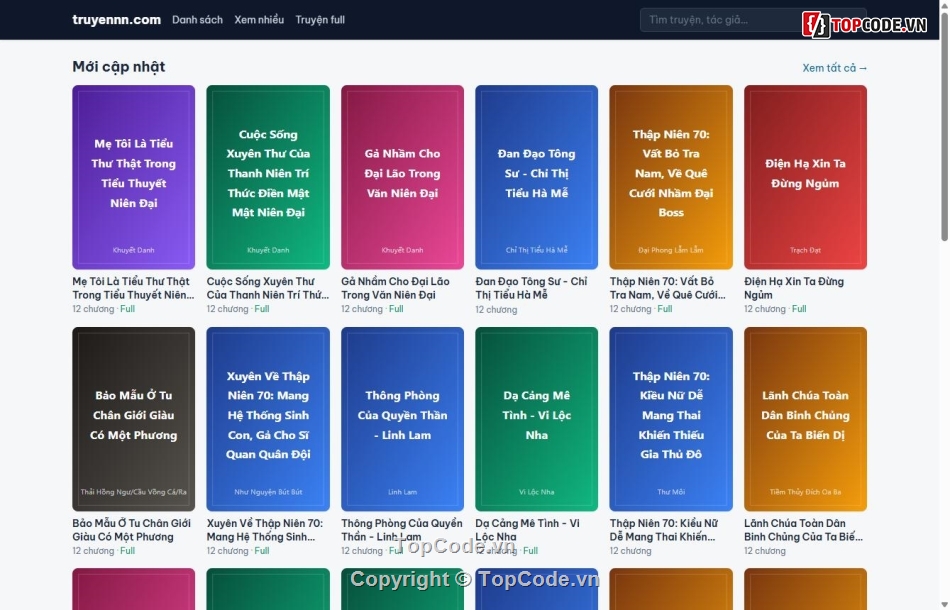
Task: Open the Thông Phòng Của Quyền Thần cover
Action: [402, 419]
